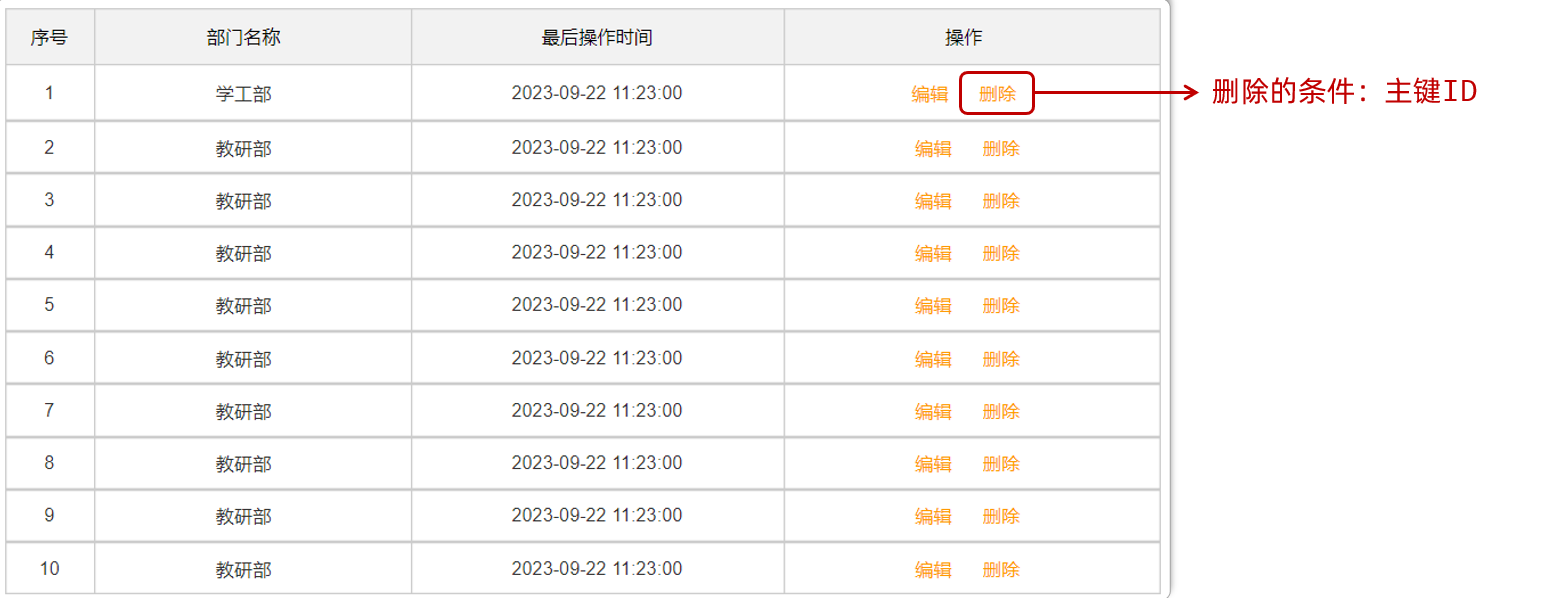Edit the department in row 8
This screenshot has width=1554, height=598.
tap(933, 464)
